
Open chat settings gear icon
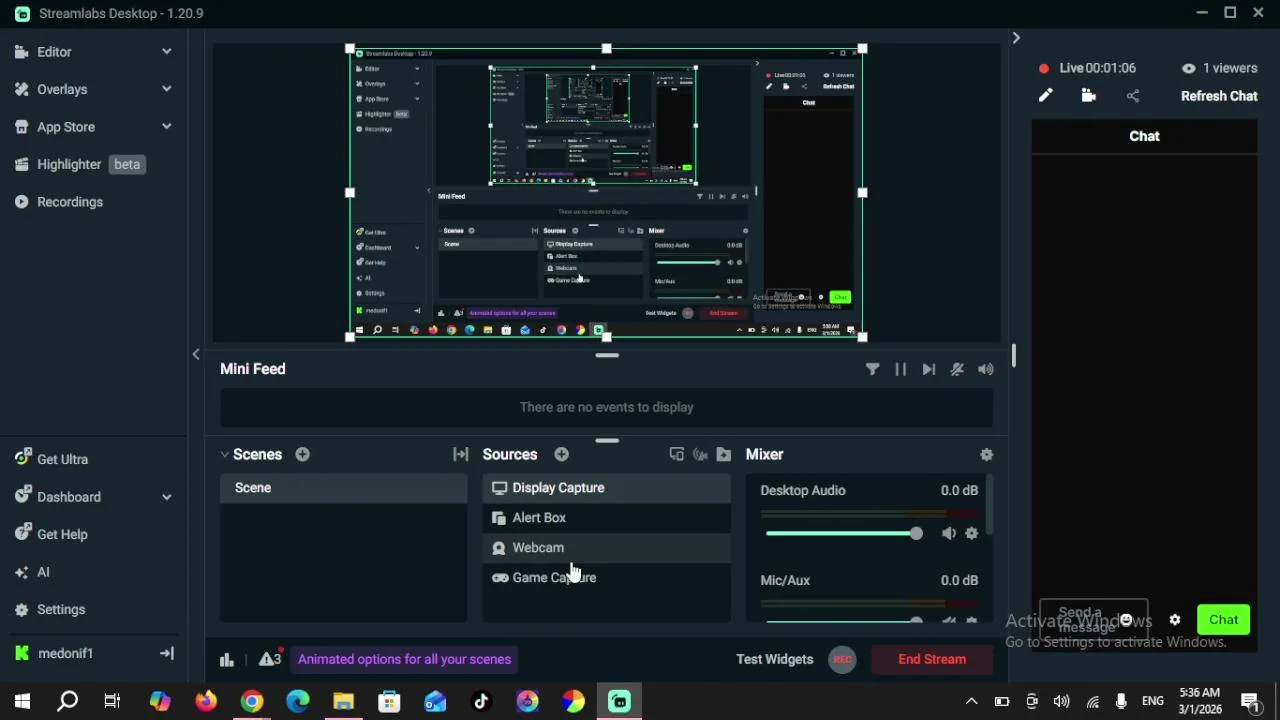(x=1175, y=620)
